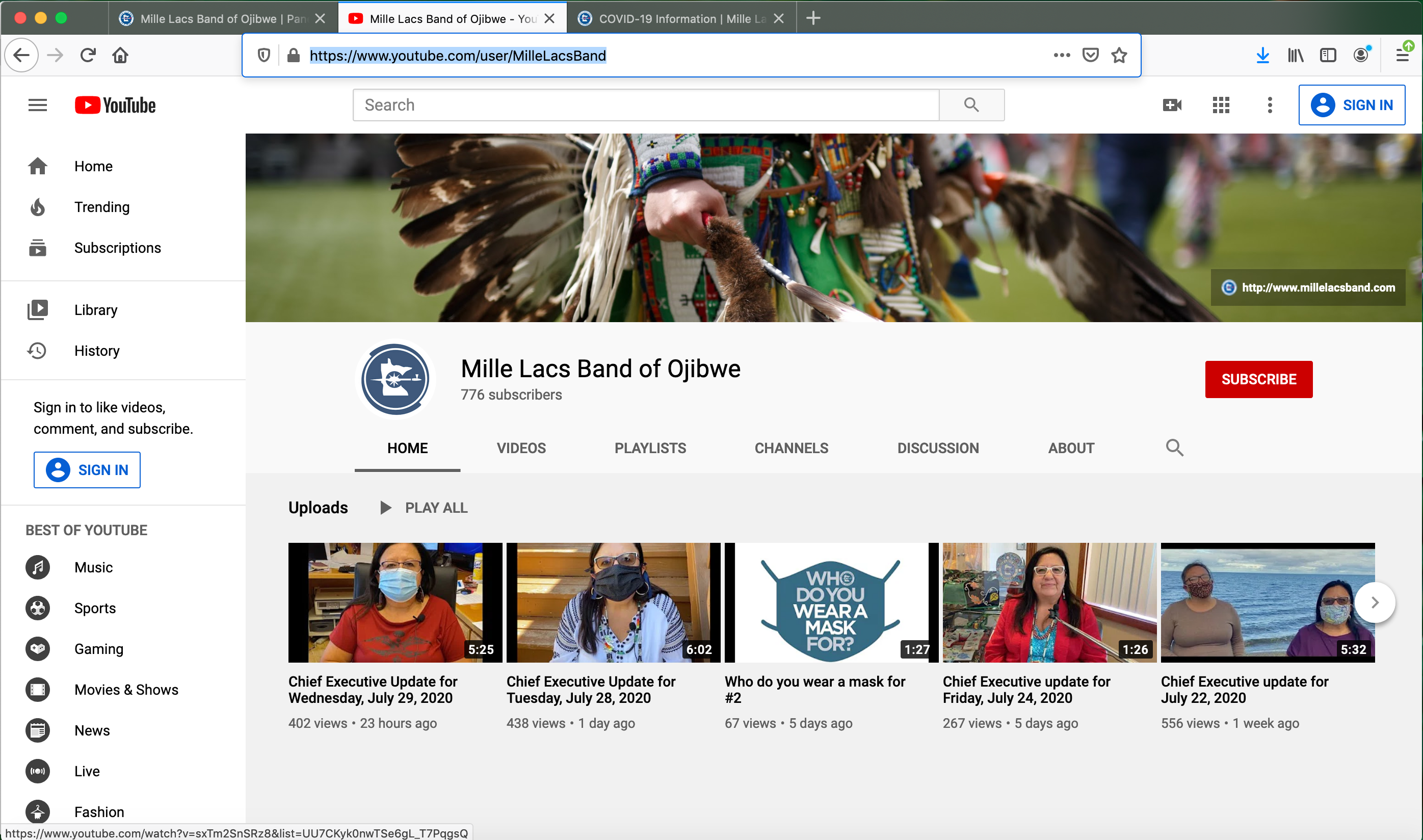Click the browser forward arrow
1423x840 pixels.
tap(55, 55)
